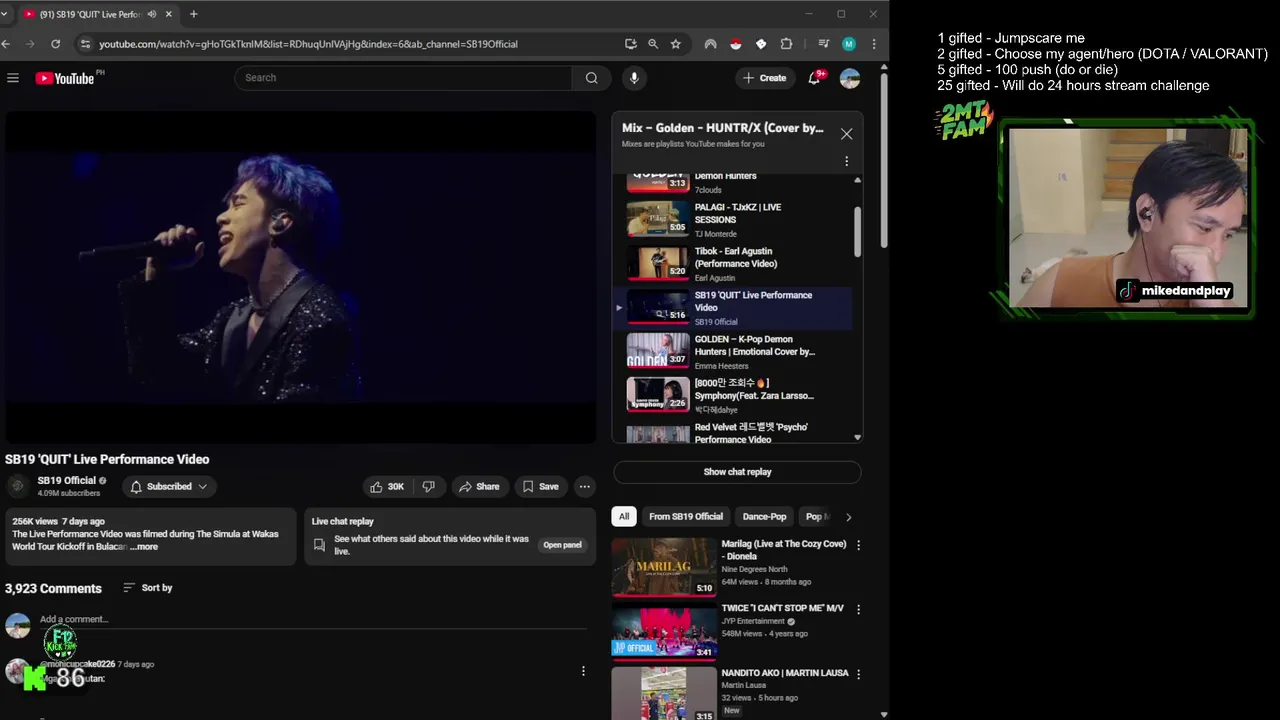Click the page vertical scrollbar
The width and height of the screenshot is (1280, 720).
[884, 160]
